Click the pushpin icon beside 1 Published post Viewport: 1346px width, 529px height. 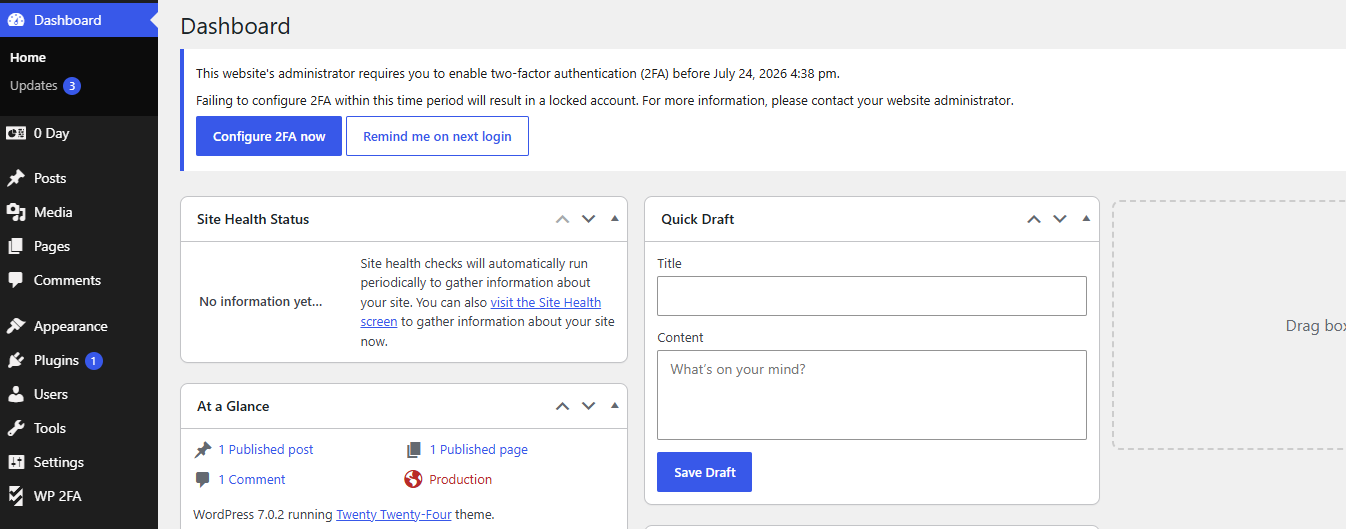point(203,450)
